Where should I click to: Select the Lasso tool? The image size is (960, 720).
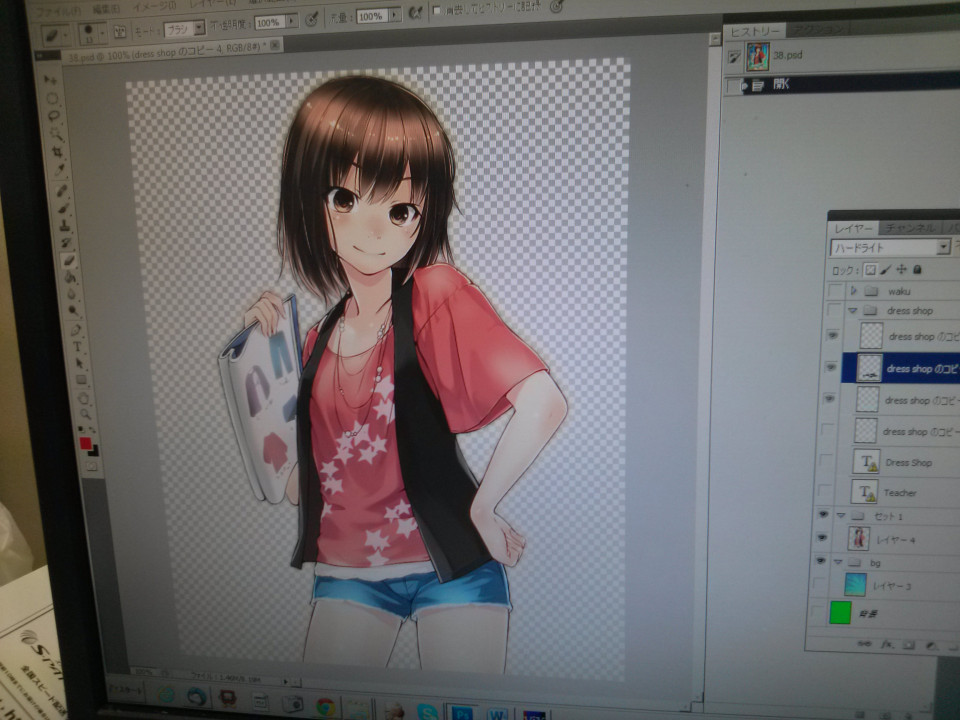pos(54,116)
